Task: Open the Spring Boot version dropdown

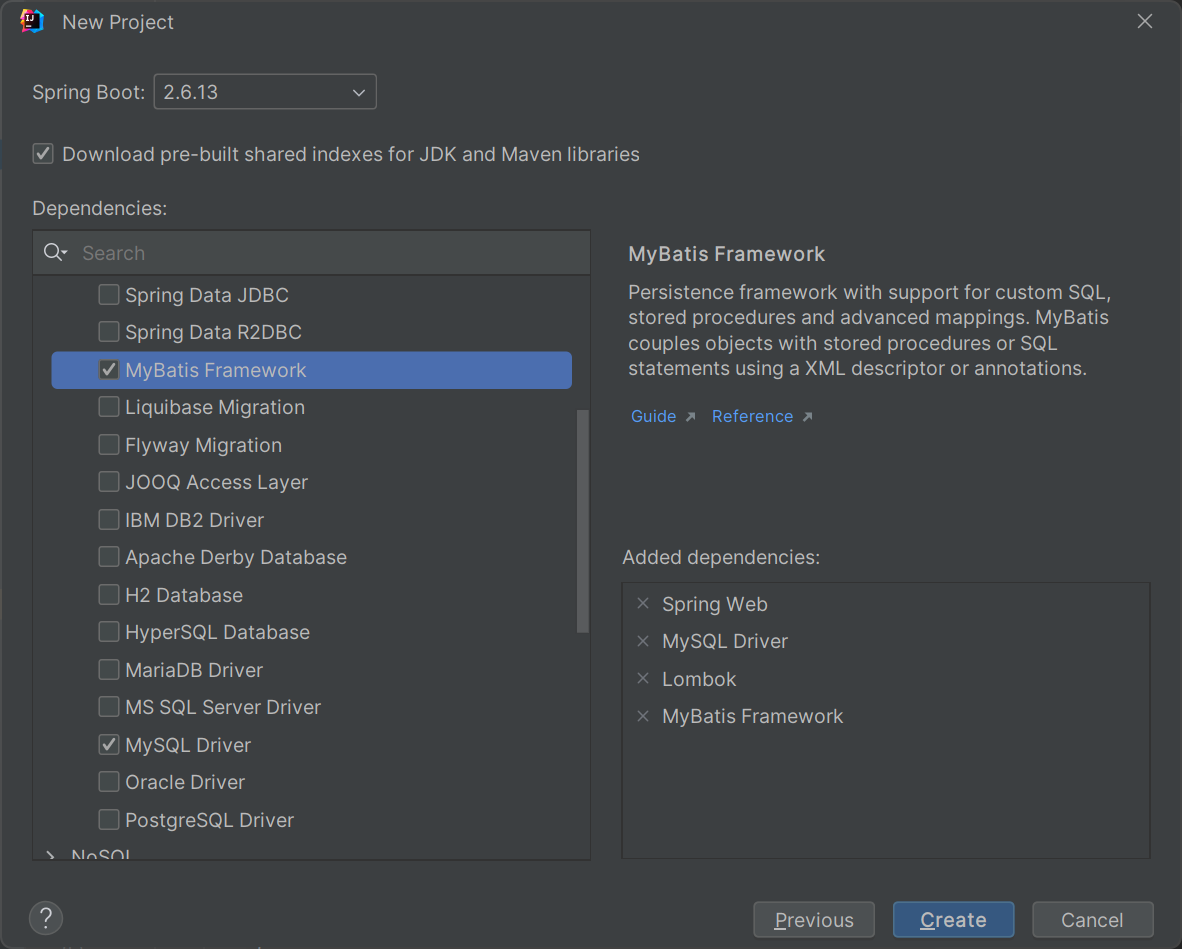Action: [265, 92]
